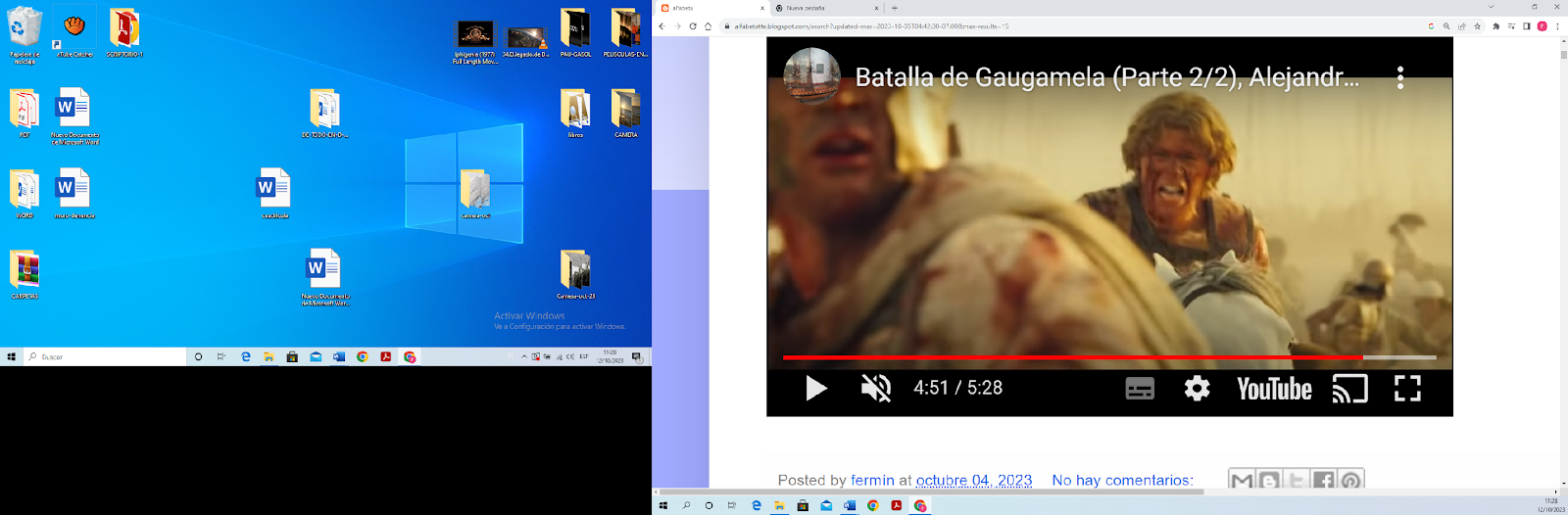The width and height of the screenshot is (1568, 515).
Task: Open Mail app on left taskbar
Action: pos(316,357)
